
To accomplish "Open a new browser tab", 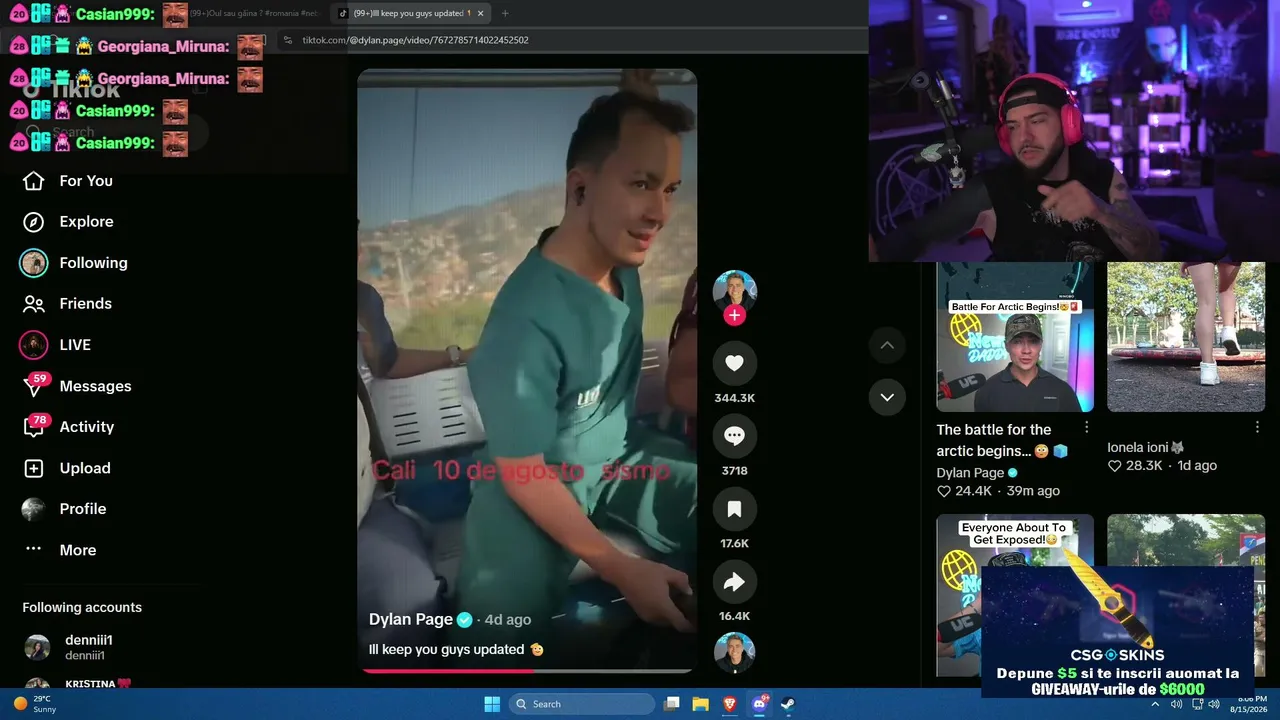I will 505,13.
